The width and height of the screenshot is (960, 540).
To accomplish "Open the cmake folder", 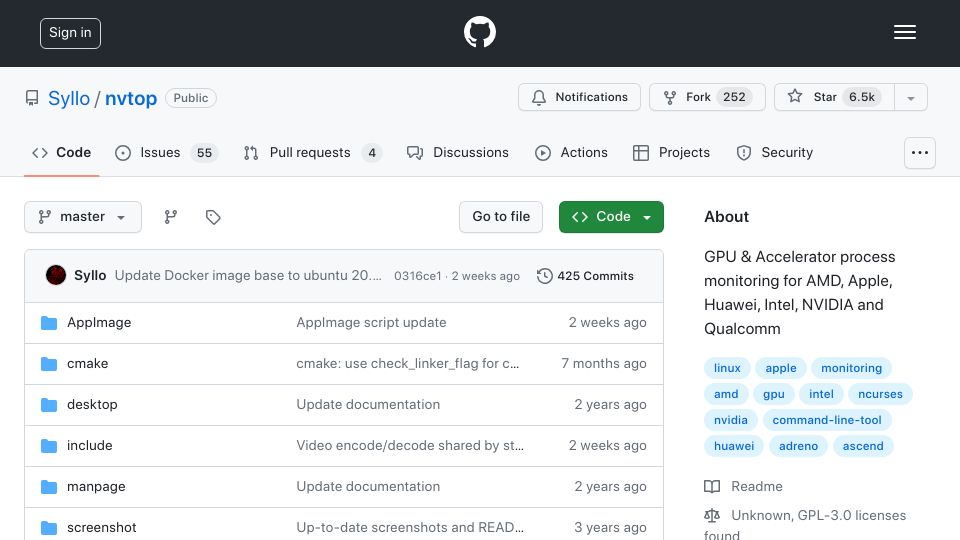I will 88,364.
